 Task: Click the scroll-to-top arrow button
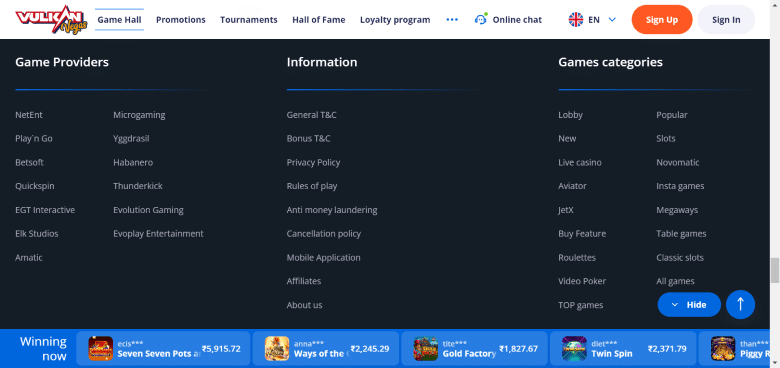pyautogui.click(x=740, y=304)
